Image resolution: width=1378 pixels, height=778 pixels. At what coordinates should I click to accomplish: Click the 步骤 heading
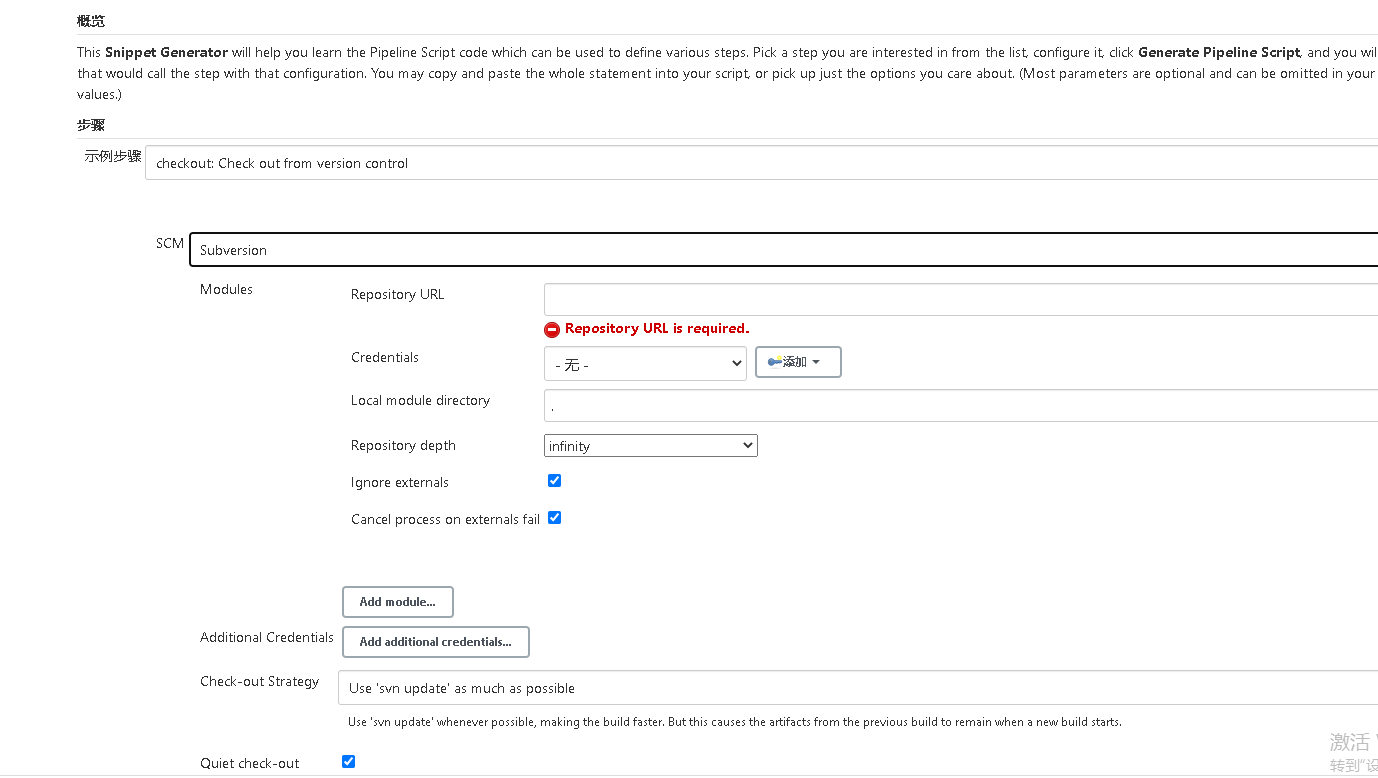pos(91,125)
